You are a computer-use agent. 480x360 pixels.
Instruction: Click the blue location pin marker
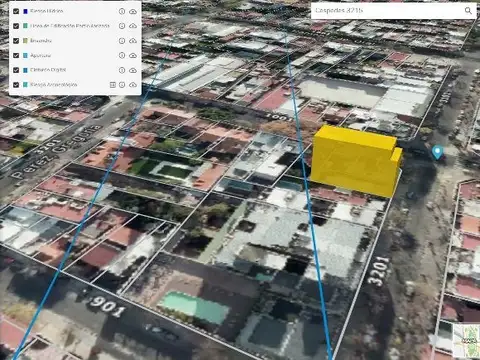coord(437,152)
